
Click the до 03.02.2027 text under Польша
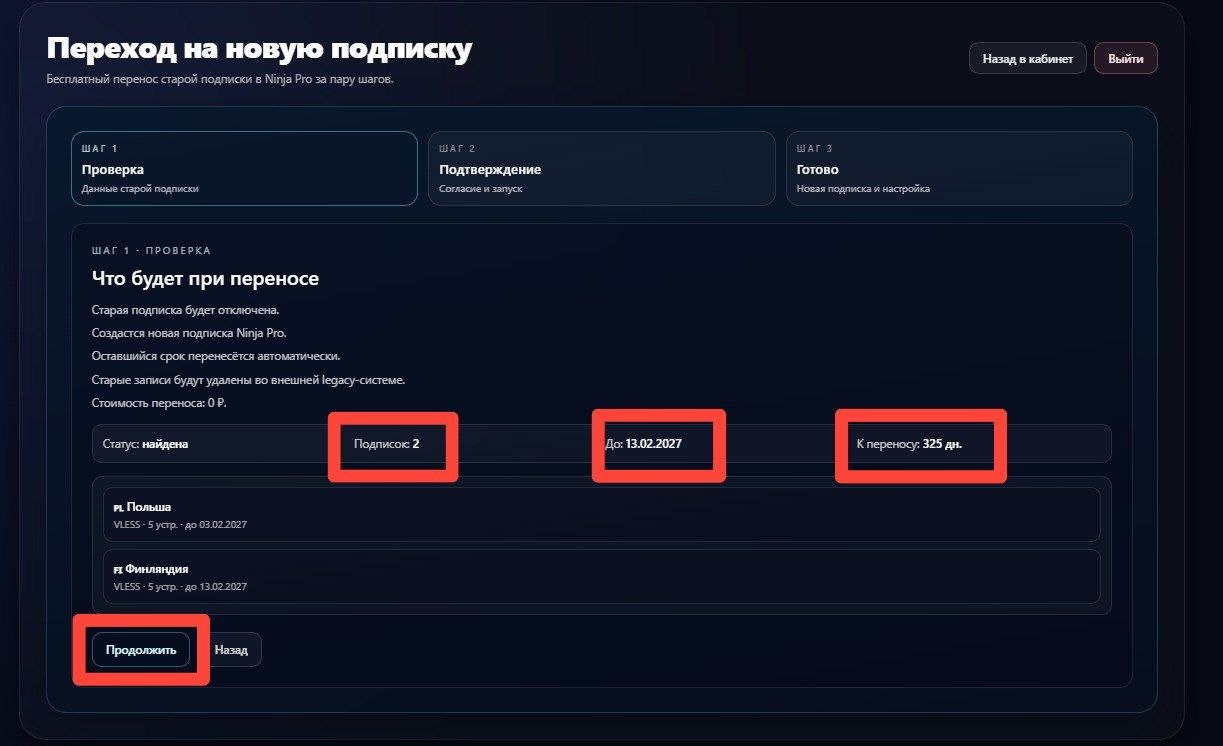click(216, 524)
